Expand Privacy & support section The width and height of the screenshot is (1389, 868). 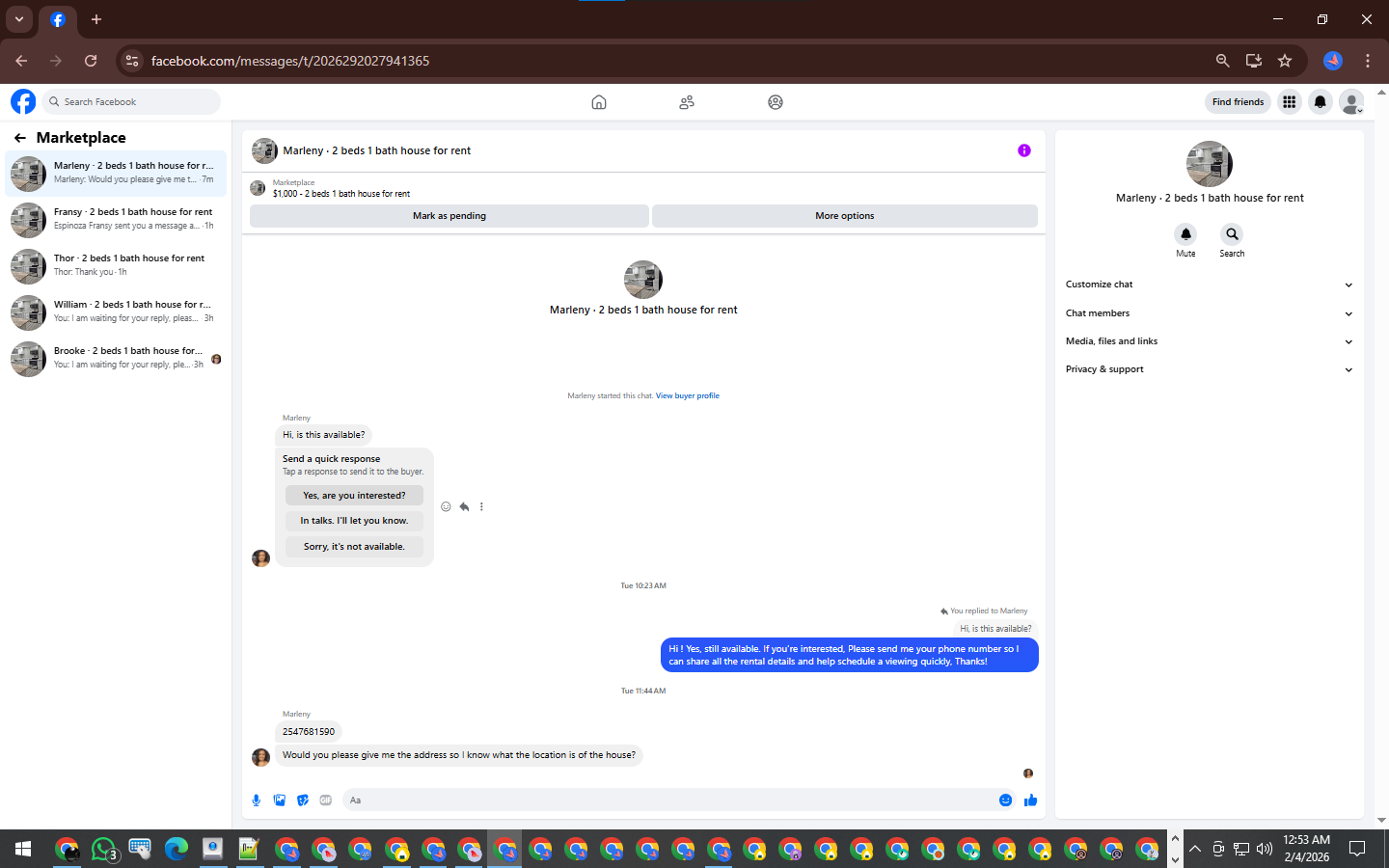[1210, 369]
